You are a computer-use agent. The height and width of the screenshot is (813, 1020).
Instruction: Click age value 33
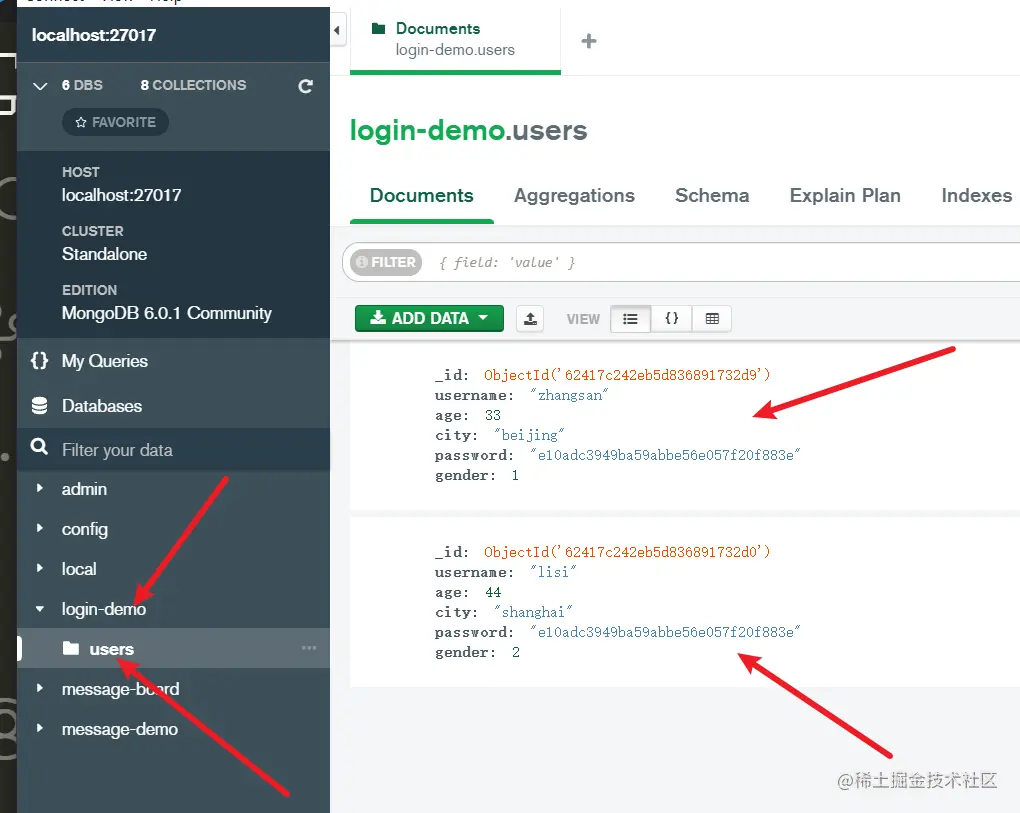point(493,416)
